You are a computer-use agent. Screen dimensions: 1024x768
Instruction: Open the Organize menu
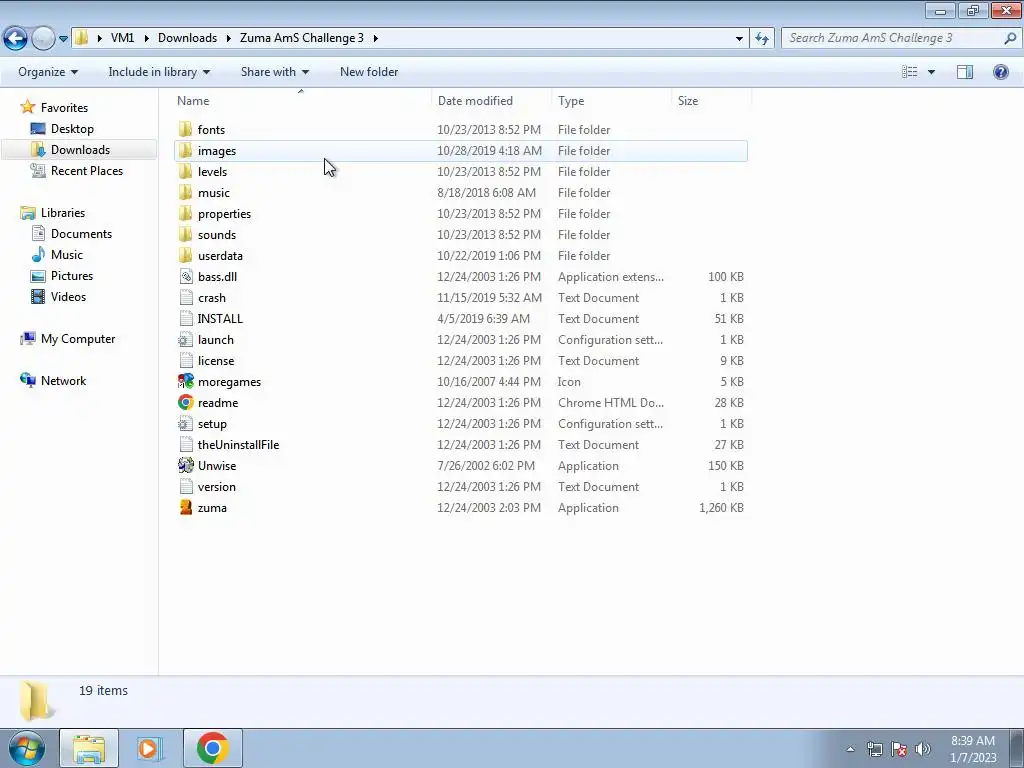point(48,72)
